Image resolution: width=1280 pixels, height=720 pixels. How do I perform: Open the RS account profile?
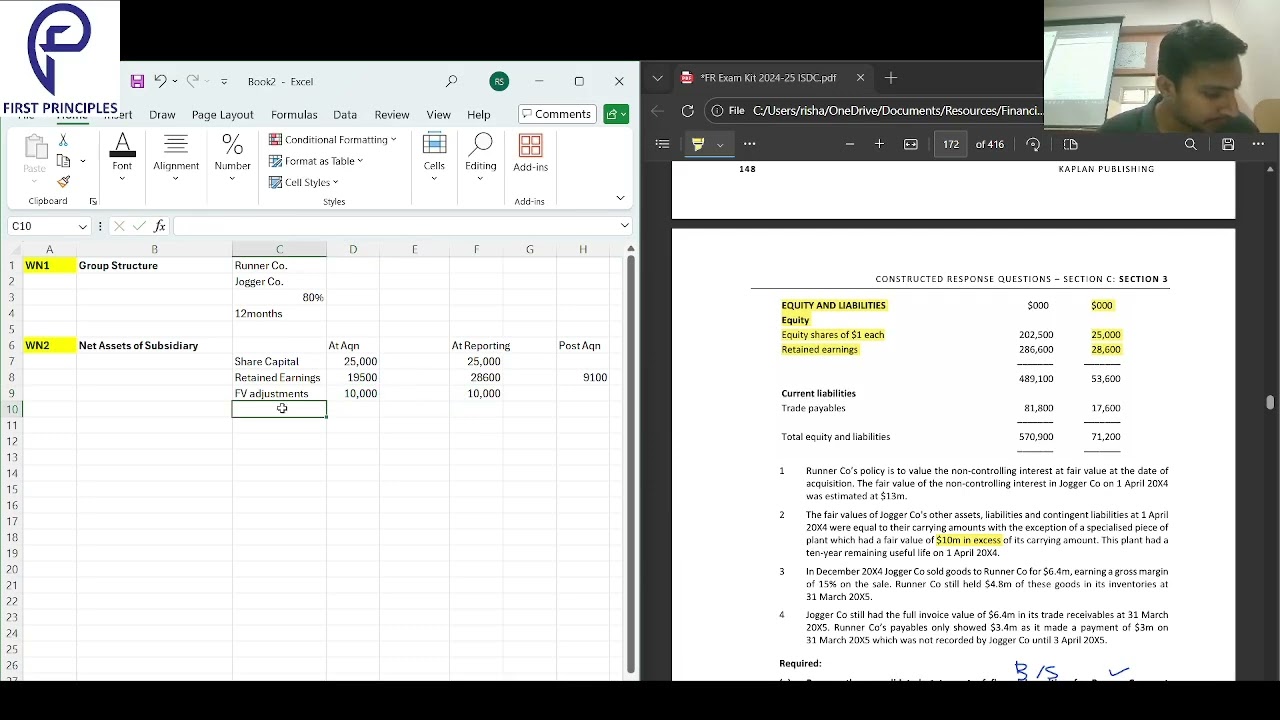499,81
